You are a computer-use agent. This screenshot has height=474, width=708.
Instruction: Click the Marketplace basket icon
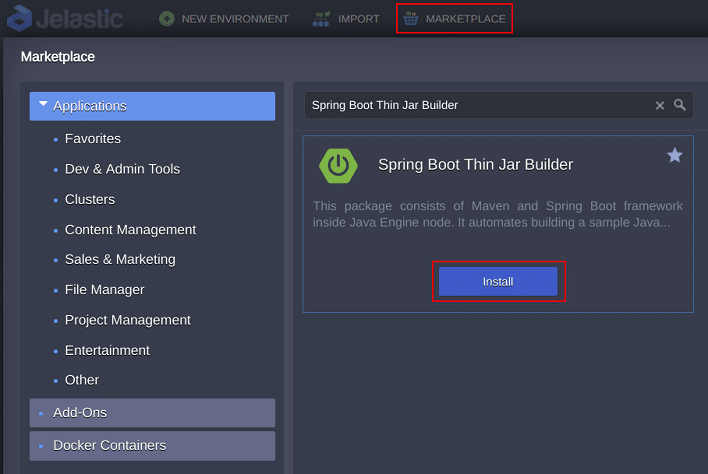tap(410, 19)
